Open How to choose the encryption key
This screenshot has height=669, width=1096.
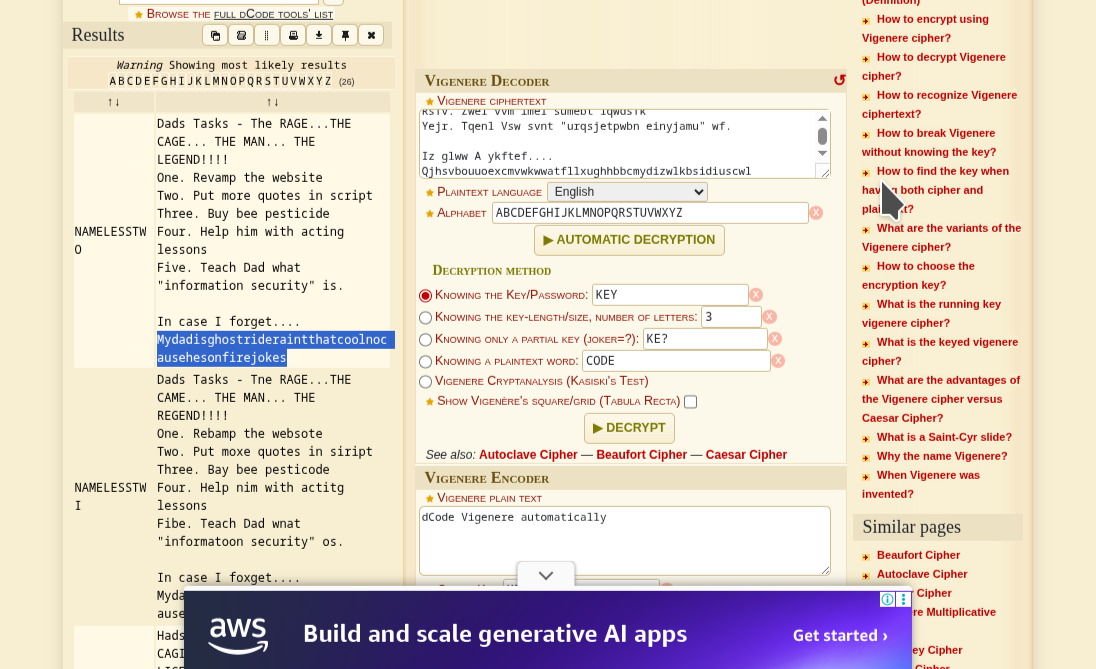918,275
